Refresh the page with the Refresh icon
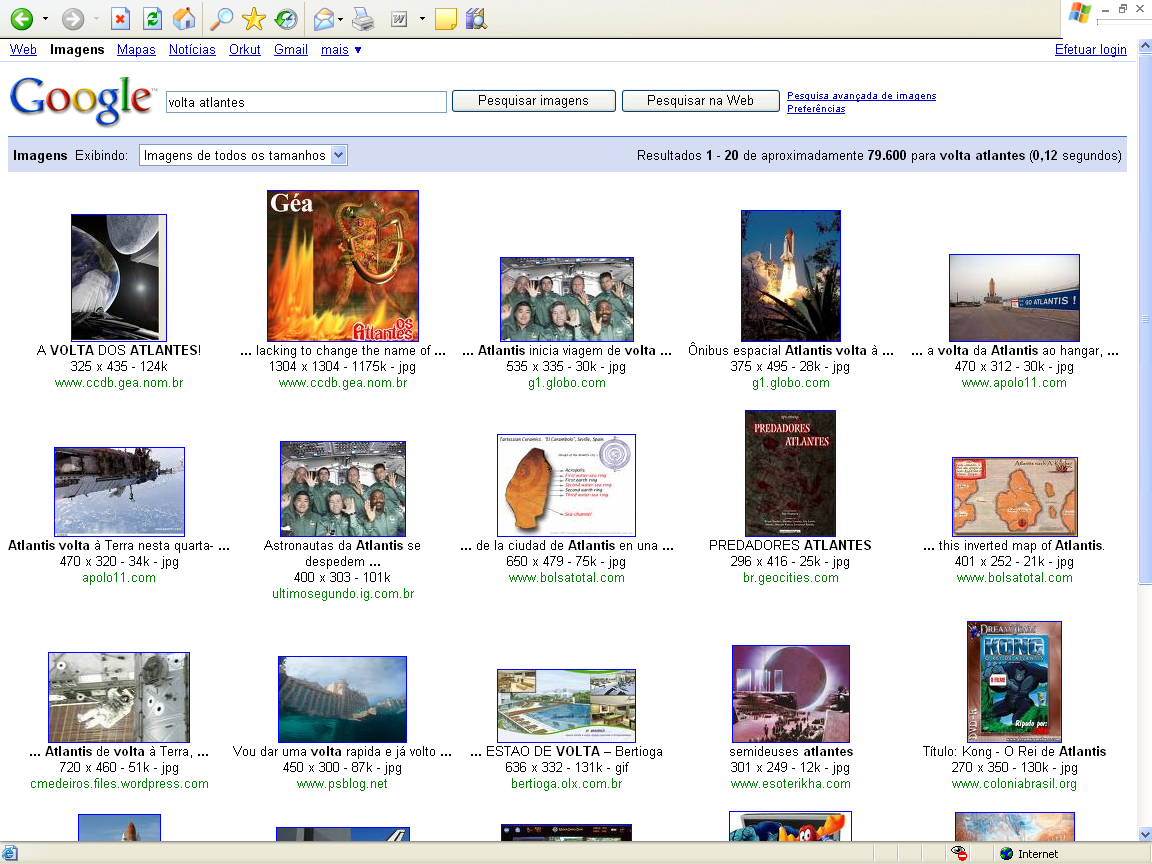 click(152, 19)
